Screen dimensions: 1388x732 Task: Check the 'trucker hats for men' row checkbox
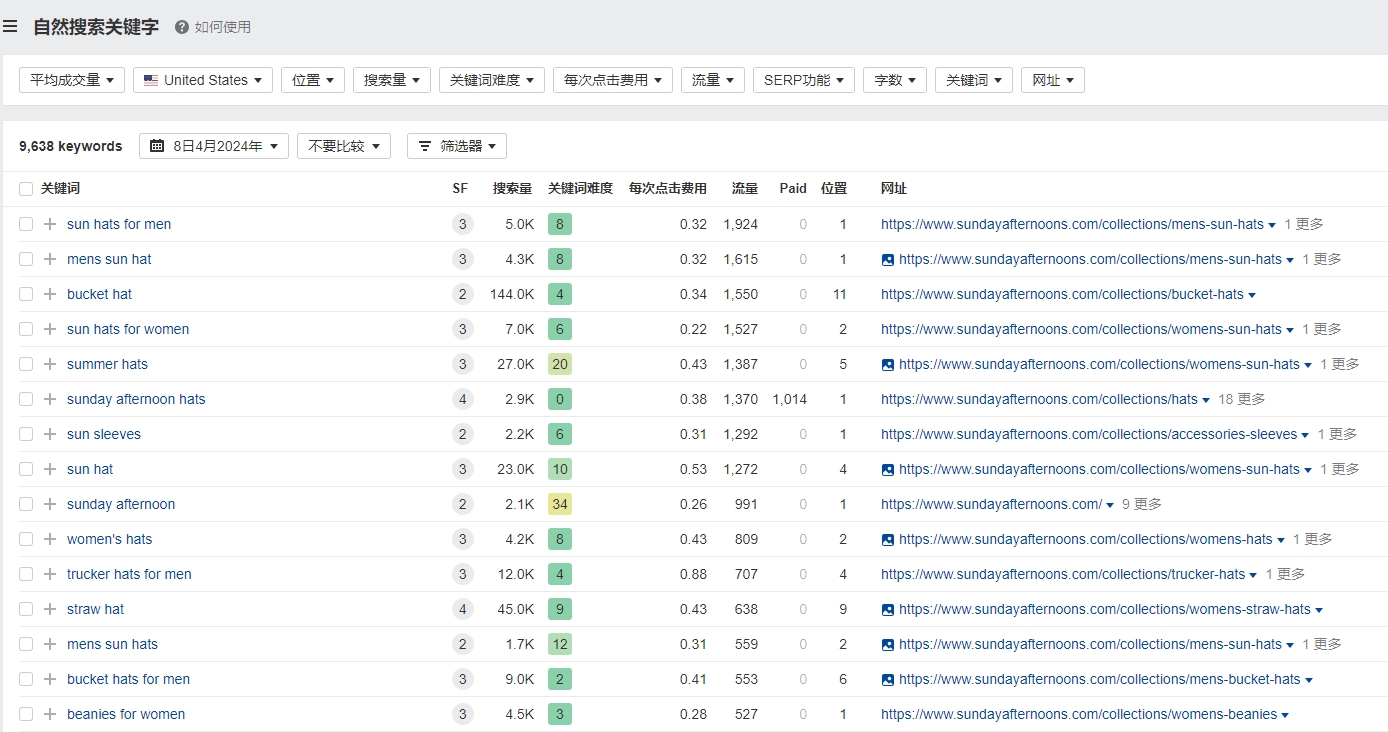pos(26,574)
